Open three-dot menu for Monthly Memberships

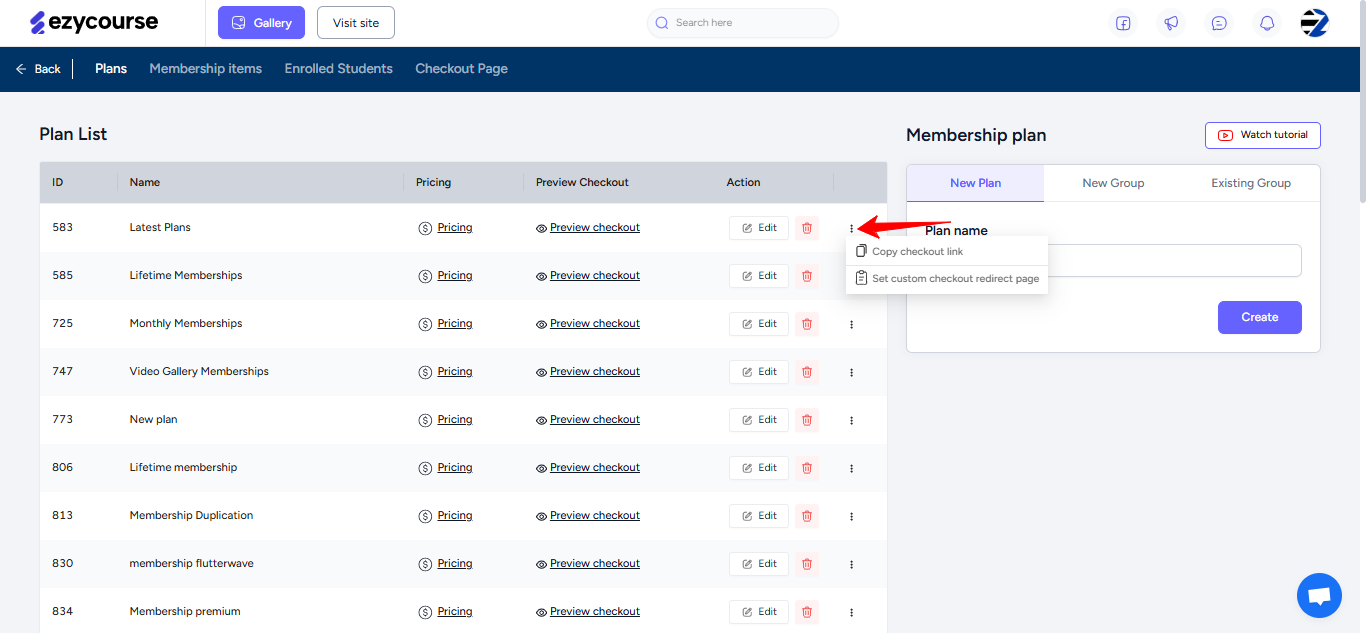(x=852, y=324)
